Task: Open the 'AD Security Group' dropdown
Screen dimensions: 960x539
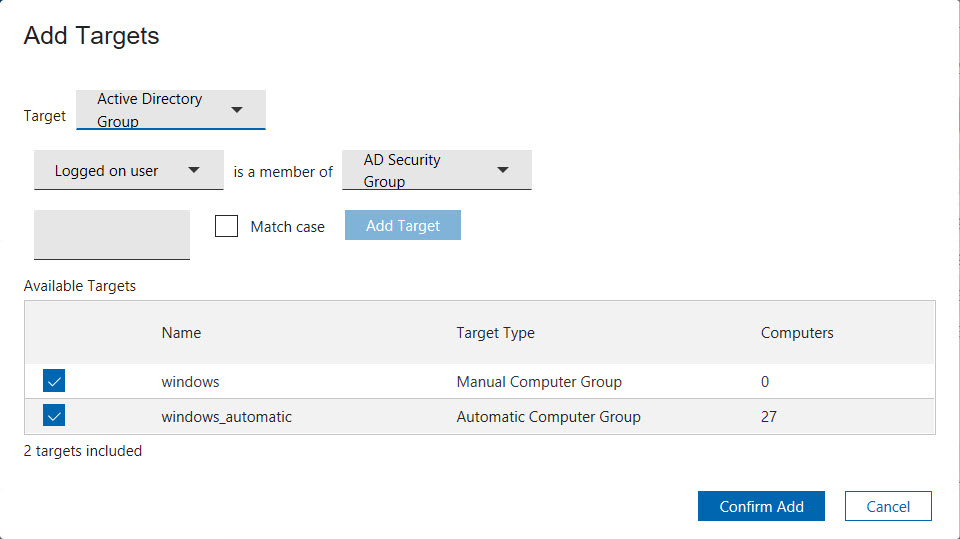Action: pos(437,170)
